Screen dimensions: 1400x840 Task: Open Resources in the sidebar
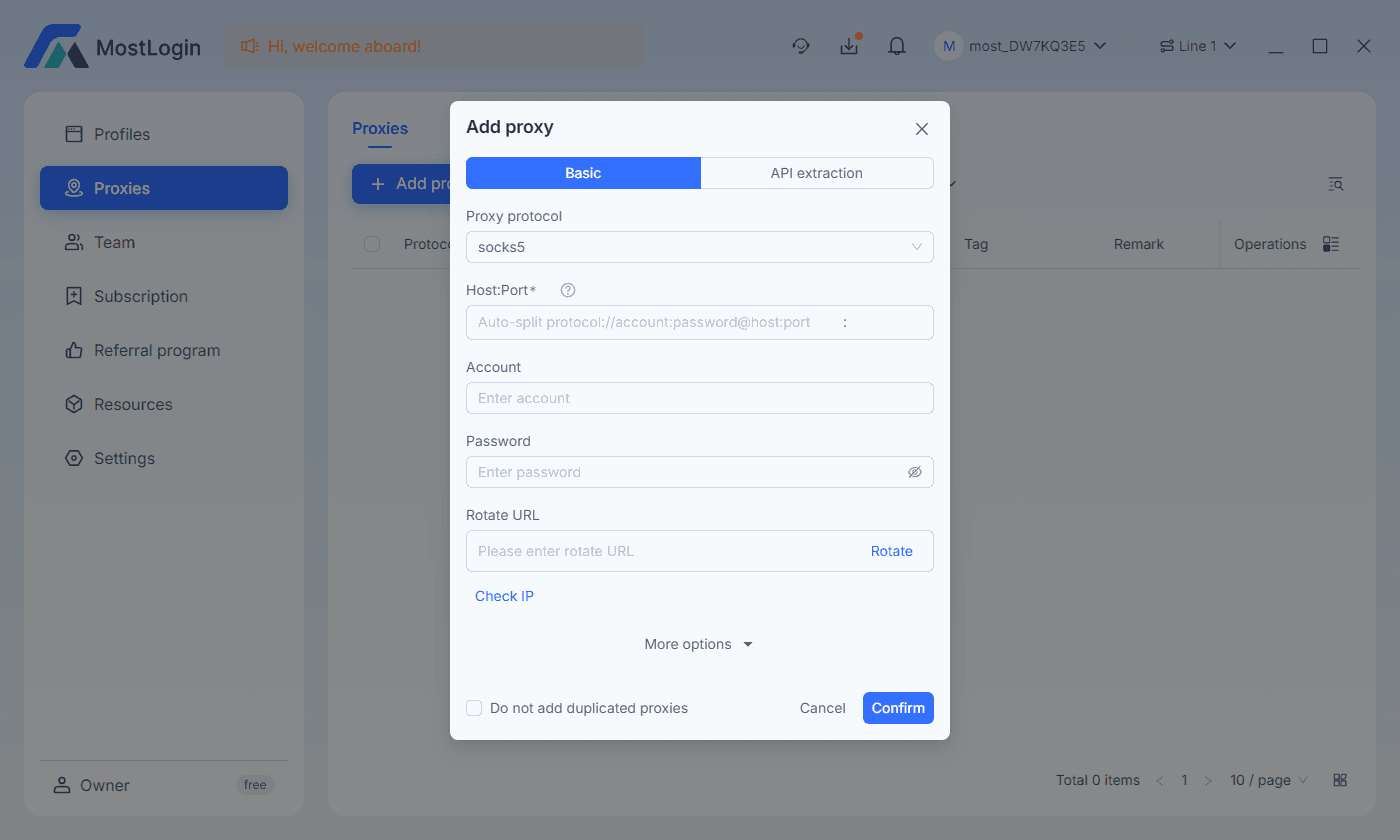click(x=164, y=404)
